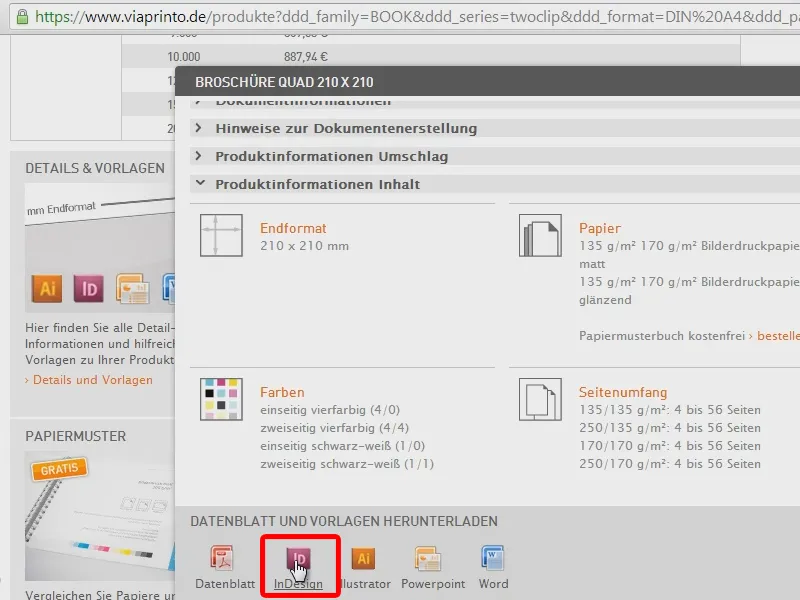The width and height of the screenshot is (800, 600).
Task: Open the Datenblatt PDF download
Action: tap(222, 560)
